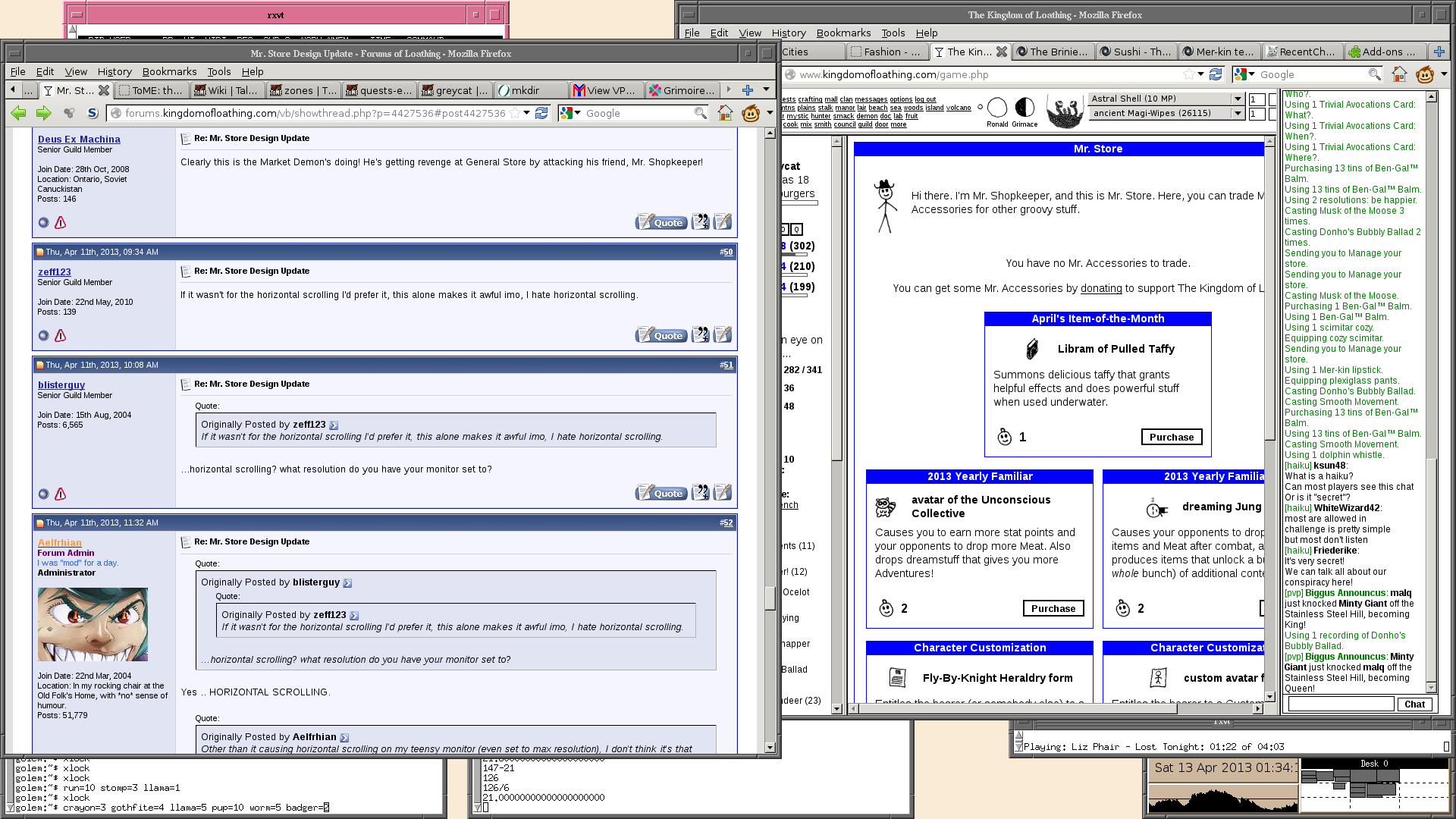Click the blue S toolbar icon in forum window
Viewport: 1456px width, 819px height.
tap(93, 113)
